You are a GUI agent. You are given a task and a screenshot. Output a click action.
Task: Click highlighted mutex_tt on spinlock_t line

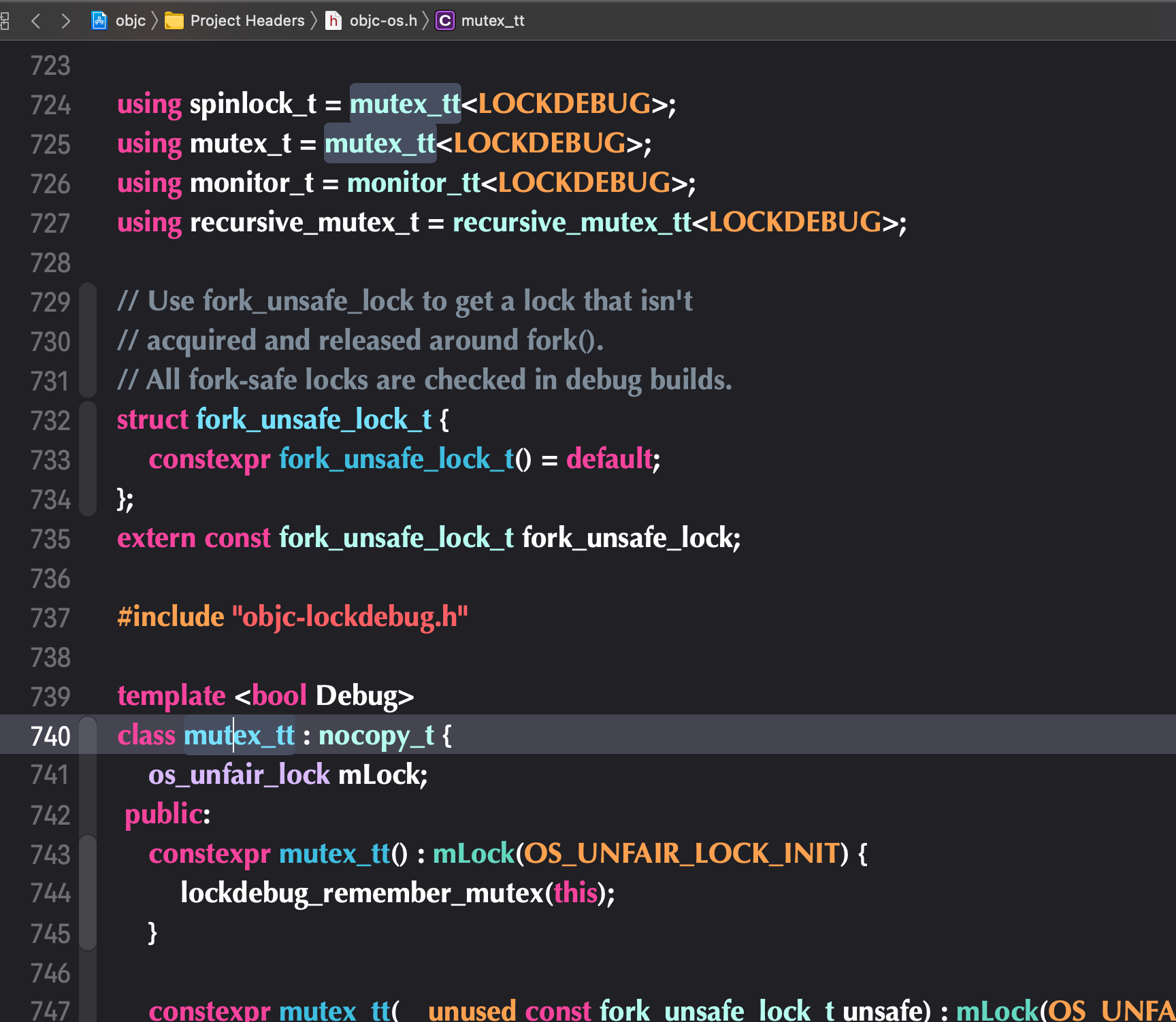pos(405,104)
